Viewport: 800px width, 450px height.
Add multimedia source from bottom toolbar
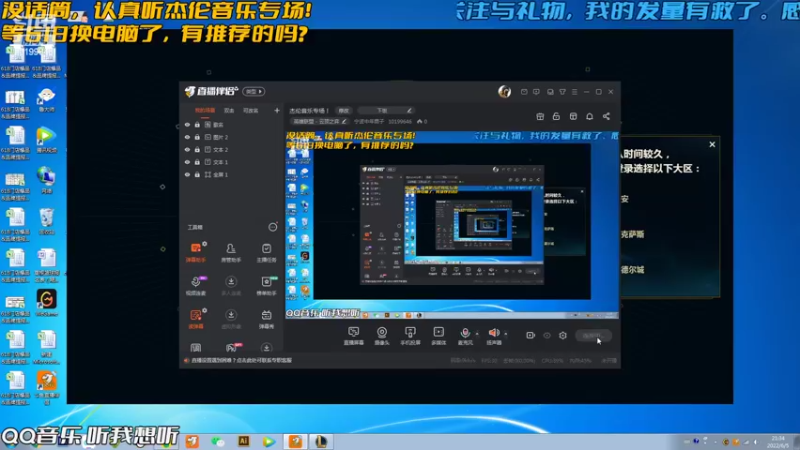coord(439,336)
